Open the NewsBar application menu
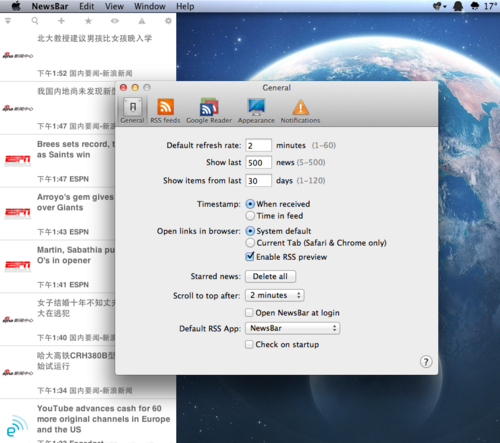This screenshot has width=500, height=443. pyautogui.click(x=50, y=6)
